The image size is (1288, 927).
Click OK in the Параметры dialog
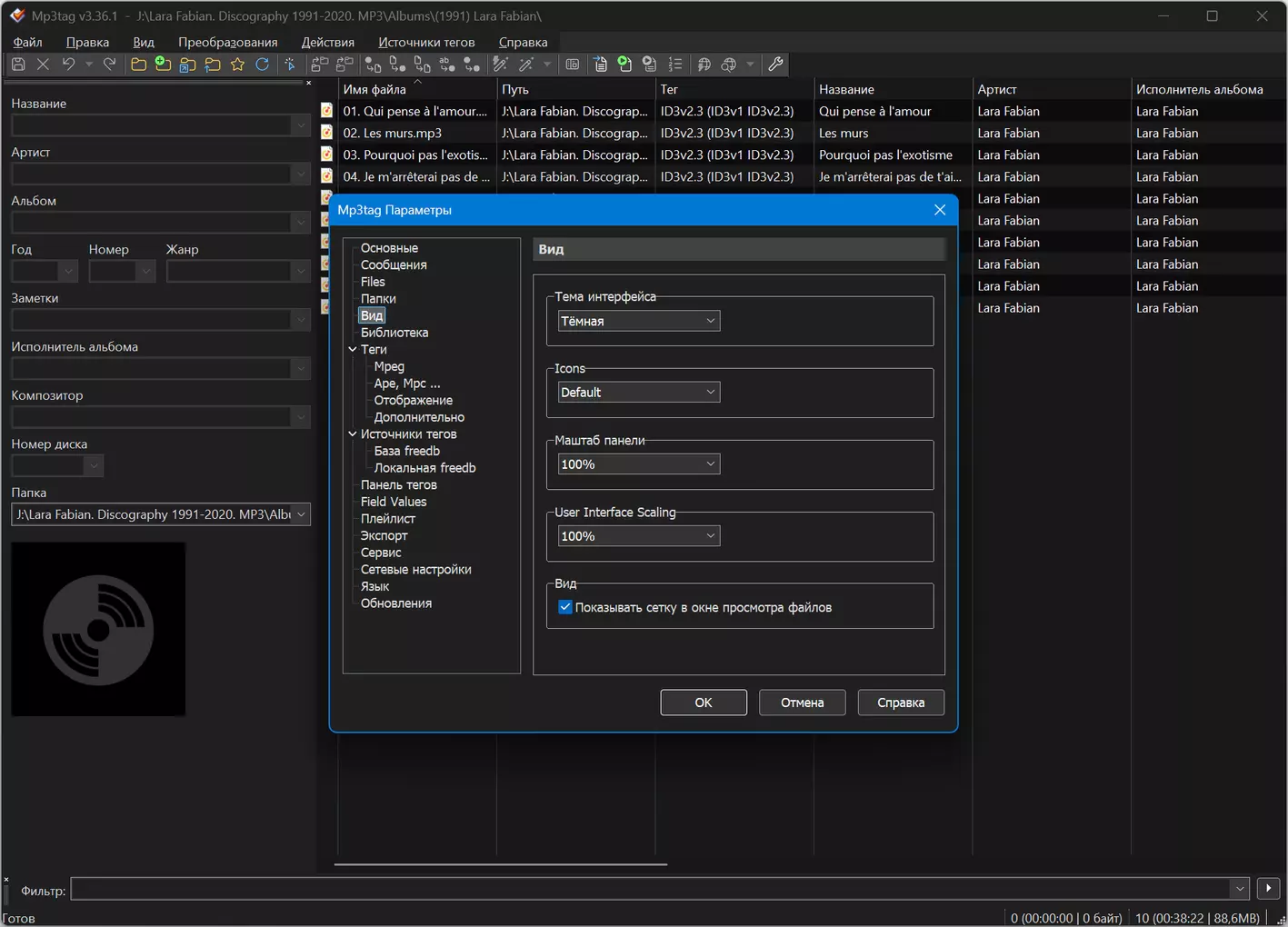coord(704,703)
